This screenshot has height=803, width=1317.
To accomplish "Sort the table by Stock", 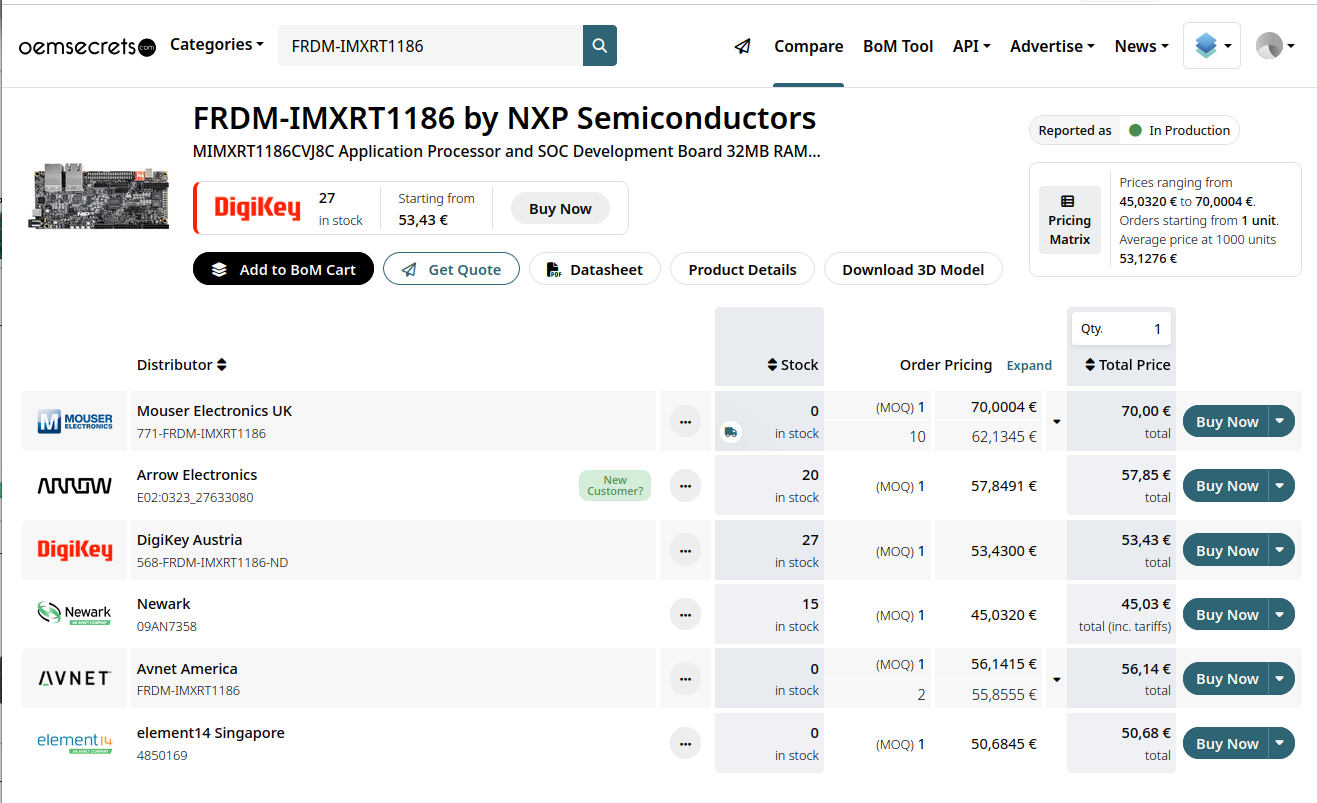I will click(x=792, y=365).
